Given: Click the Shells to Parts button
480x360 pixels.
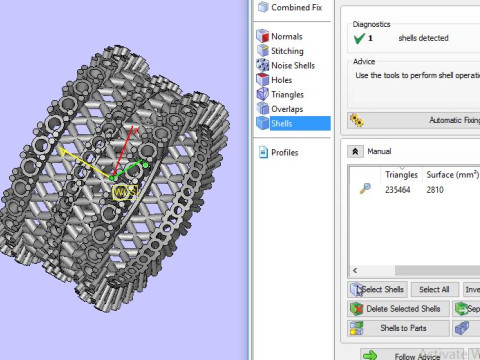Looking at the screenshot, I should [x=398, y=328].
